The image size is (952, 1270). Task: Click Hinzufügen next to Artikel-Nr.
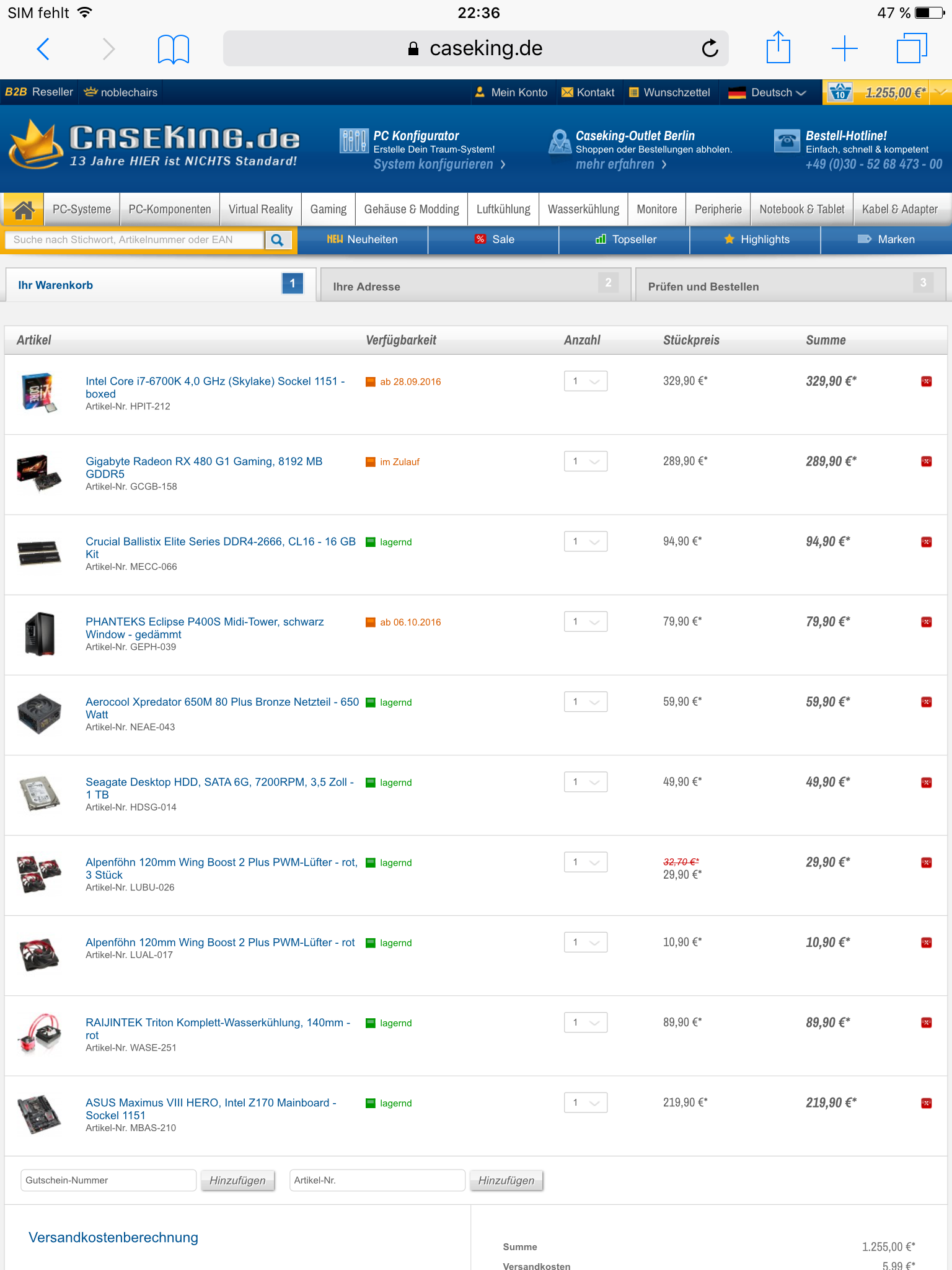(x=506, y=1181)
